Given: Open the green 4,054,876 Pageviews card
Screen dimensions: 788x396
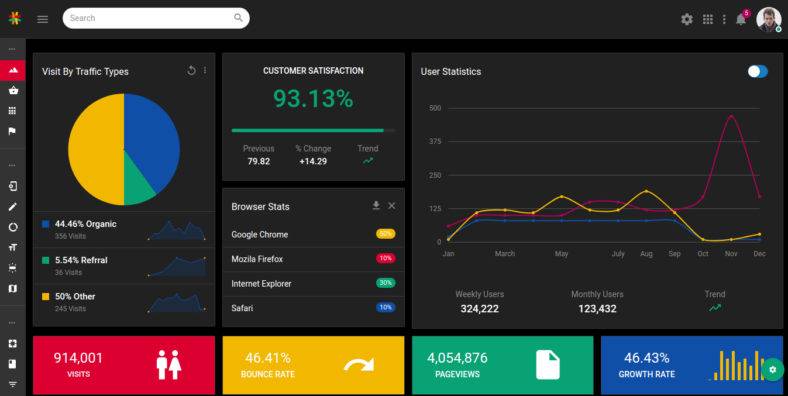Looking at the screenshot, I should tap(503, 365).
